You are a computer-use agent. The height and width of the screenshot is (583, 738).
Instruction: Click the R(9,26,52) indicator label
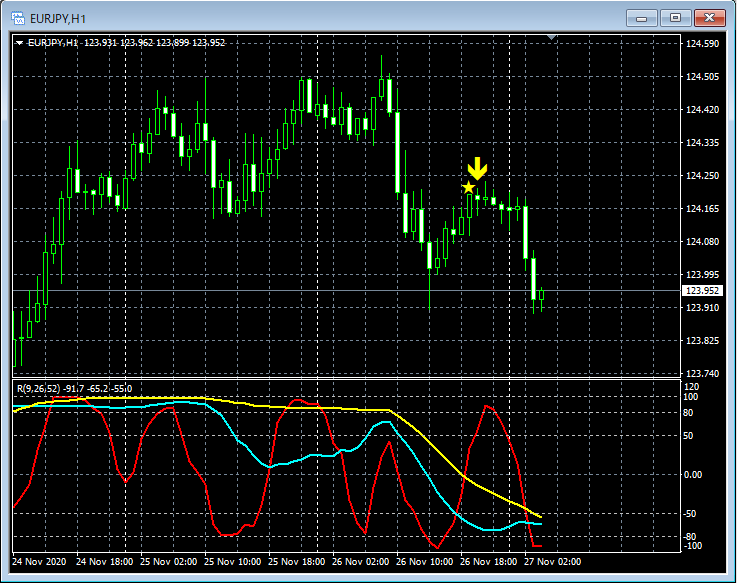[75, 389]
